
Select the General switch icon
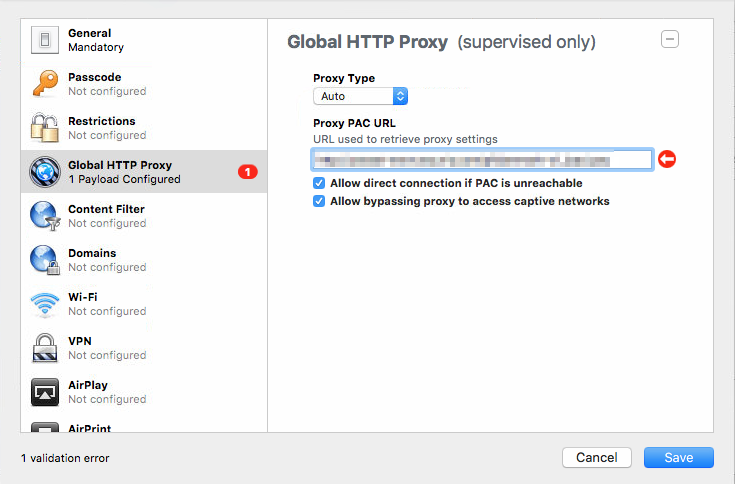click(x=45, y=40)
